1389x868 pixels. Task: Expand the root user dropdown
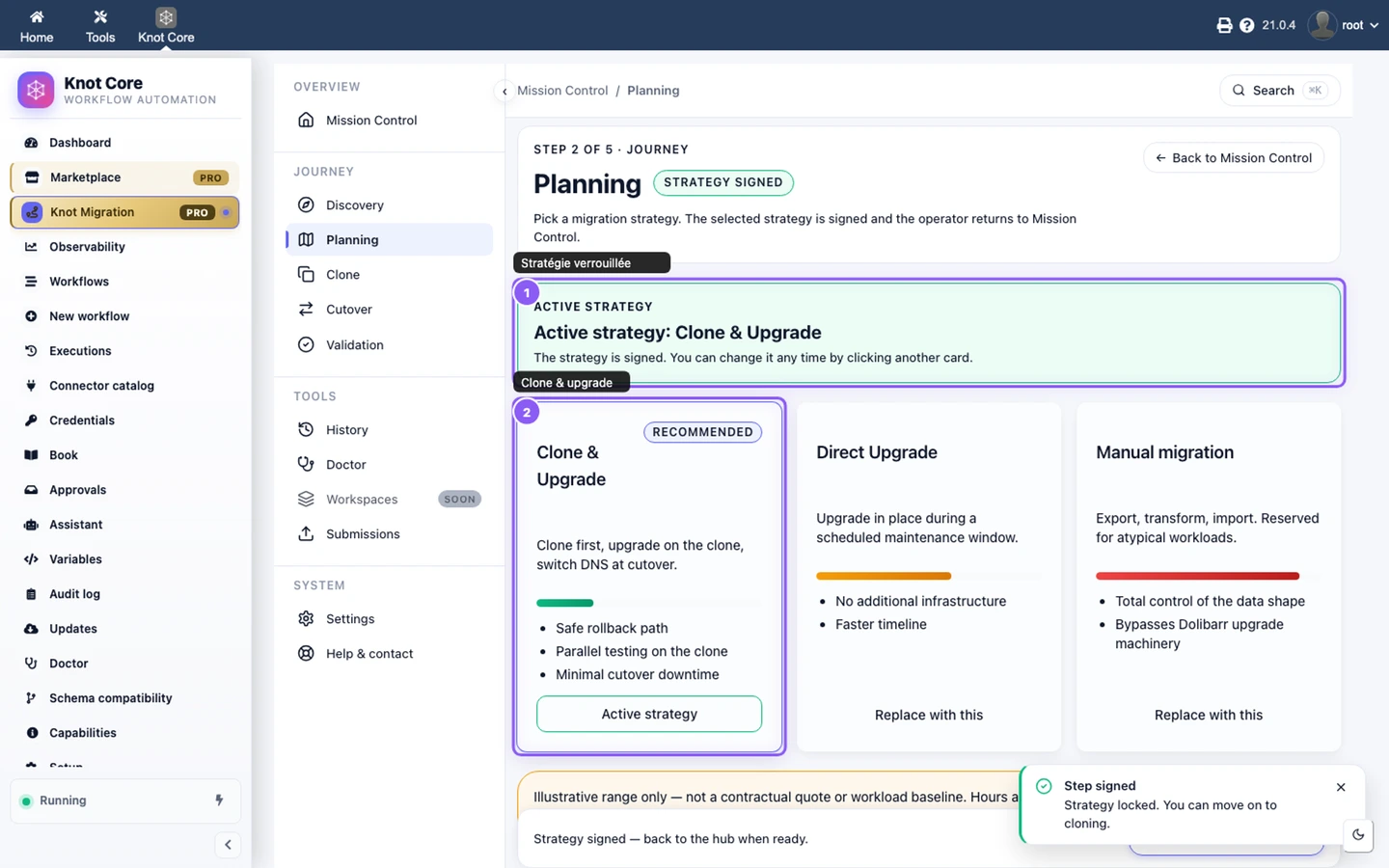(1344, 25)
